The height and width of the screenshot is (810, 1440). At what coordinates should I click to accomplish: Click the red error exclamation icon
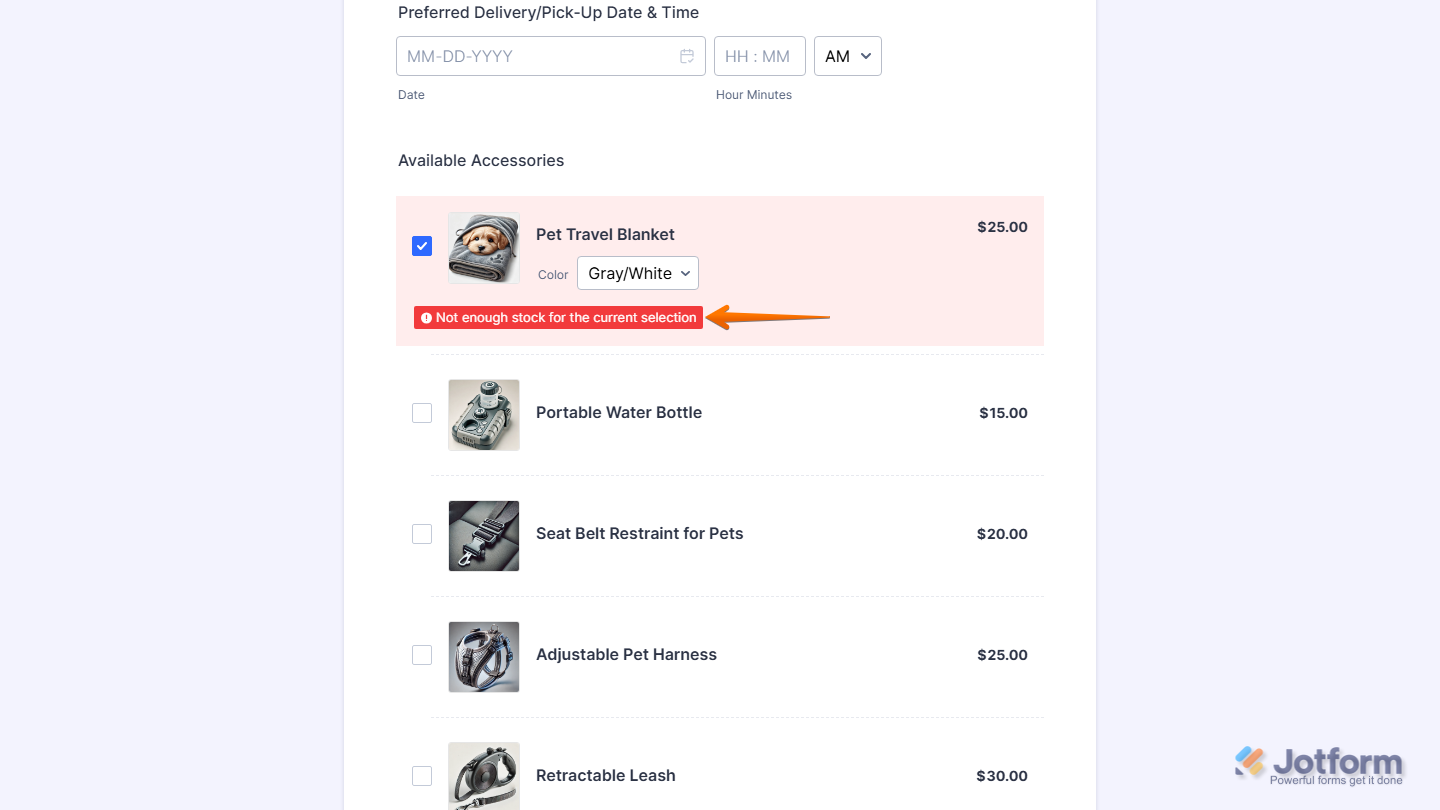426,318
